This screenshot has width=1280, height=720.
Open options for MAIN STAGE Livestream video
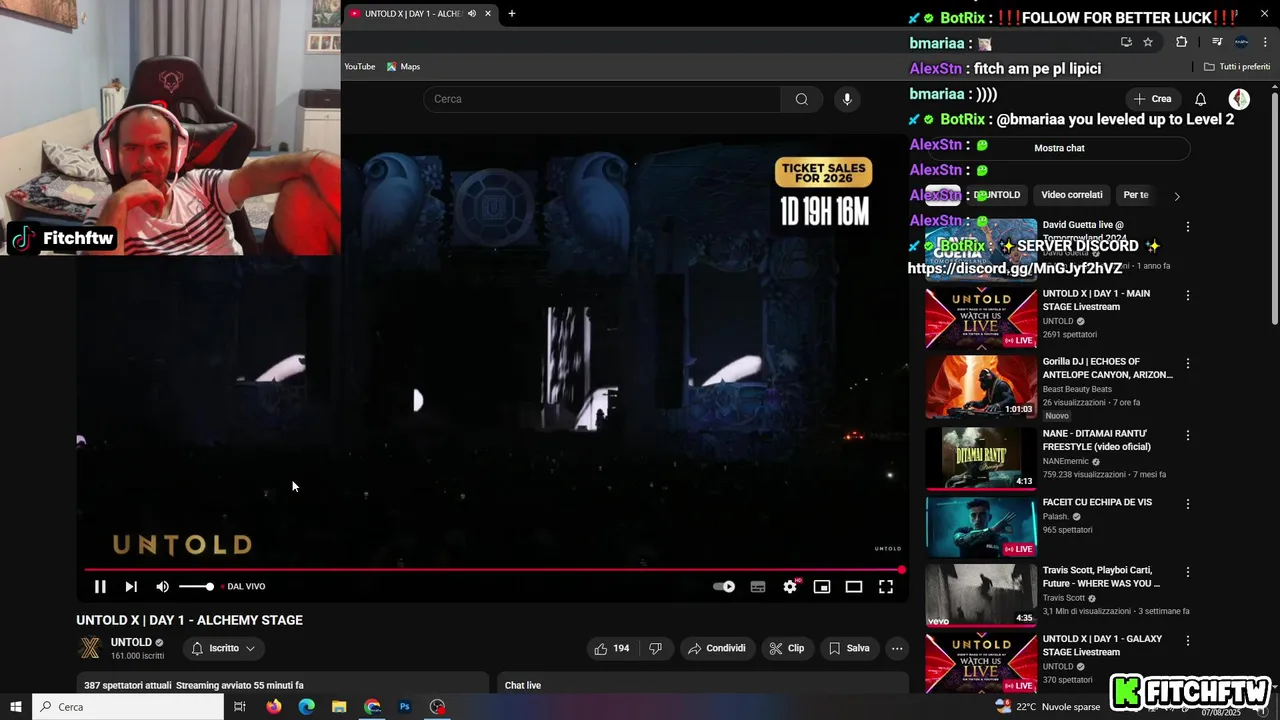pos(1188,296)
